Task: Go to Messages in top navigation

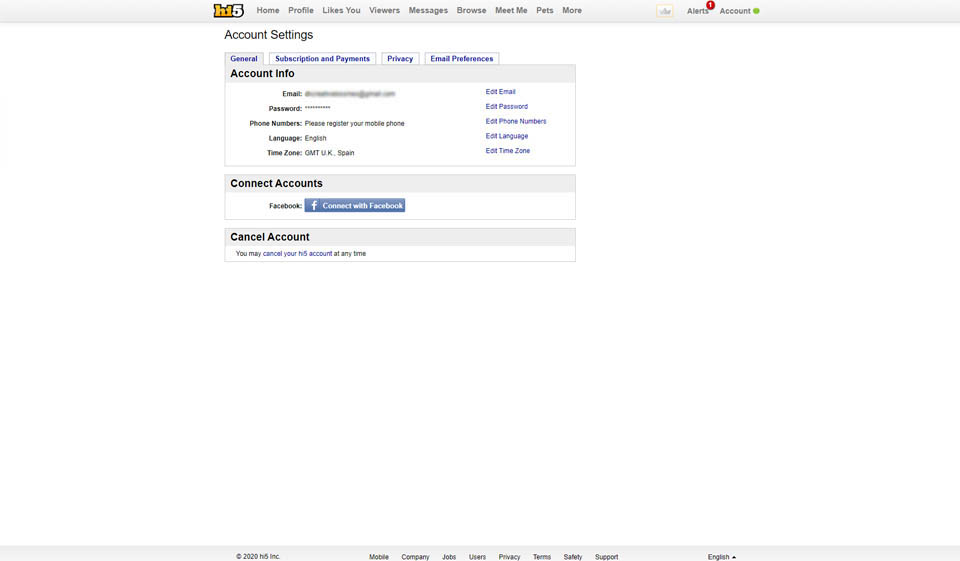Action: [428, 11]
